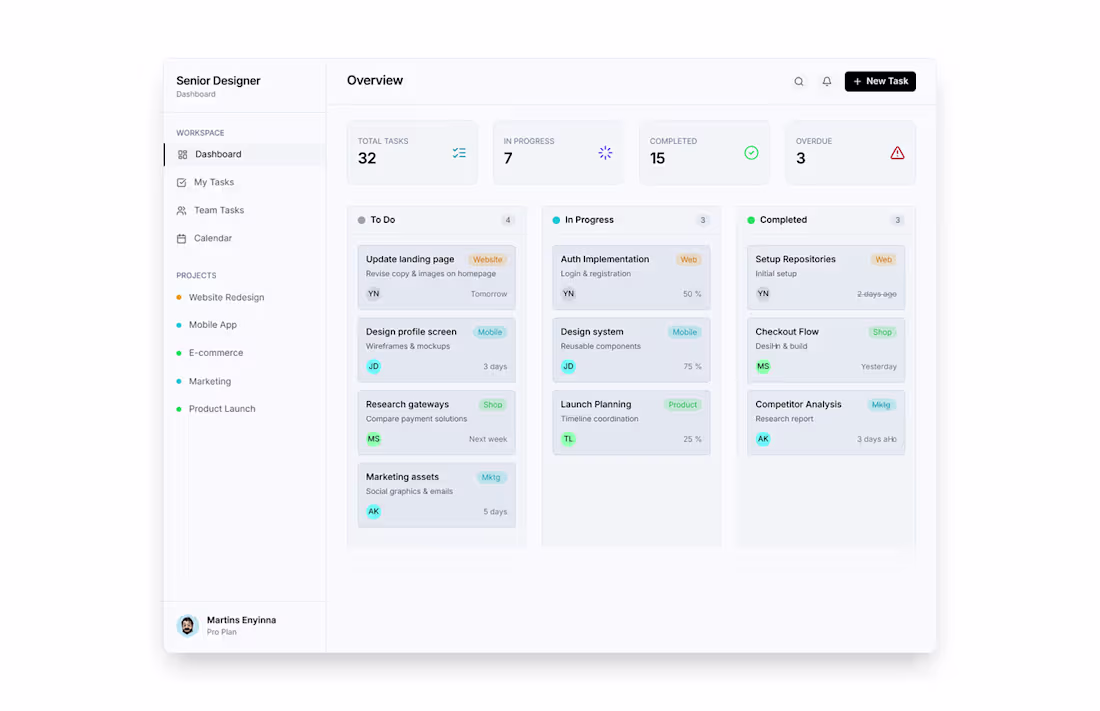This screenshot has width=1100, height=711.
Task: Collapse the Workspace section header
Action: pyautogui.click(x=200, y=132)
